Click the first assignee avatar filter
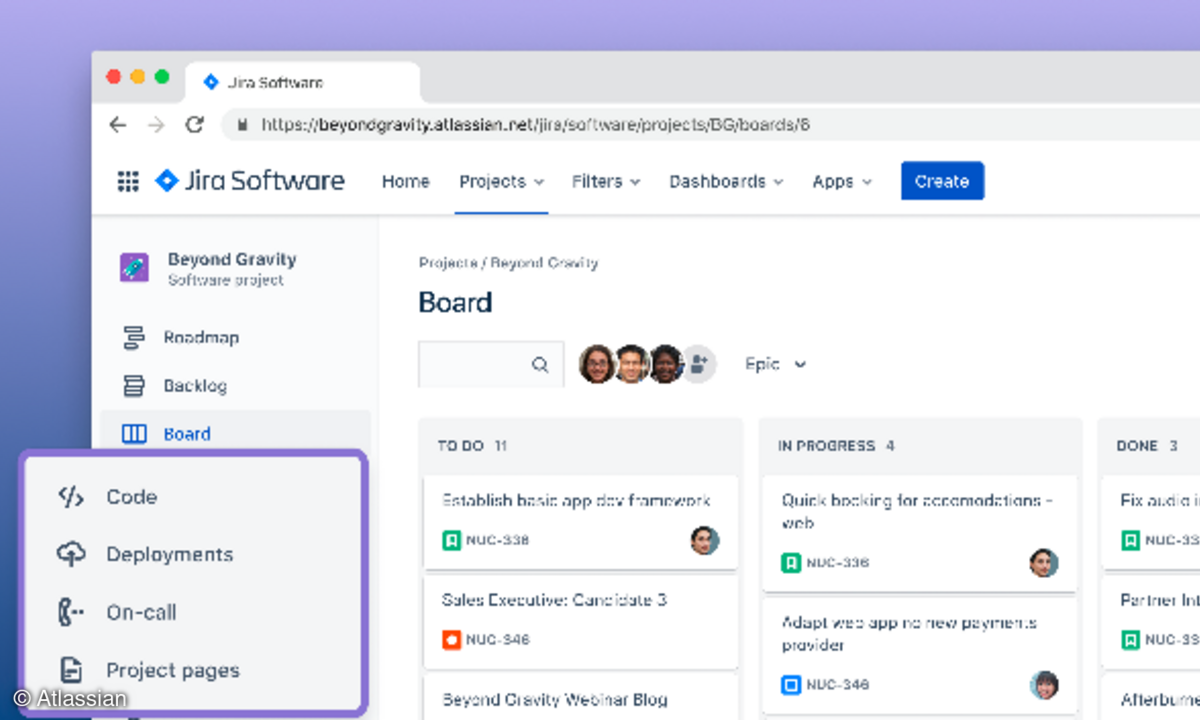 (597, 364)
